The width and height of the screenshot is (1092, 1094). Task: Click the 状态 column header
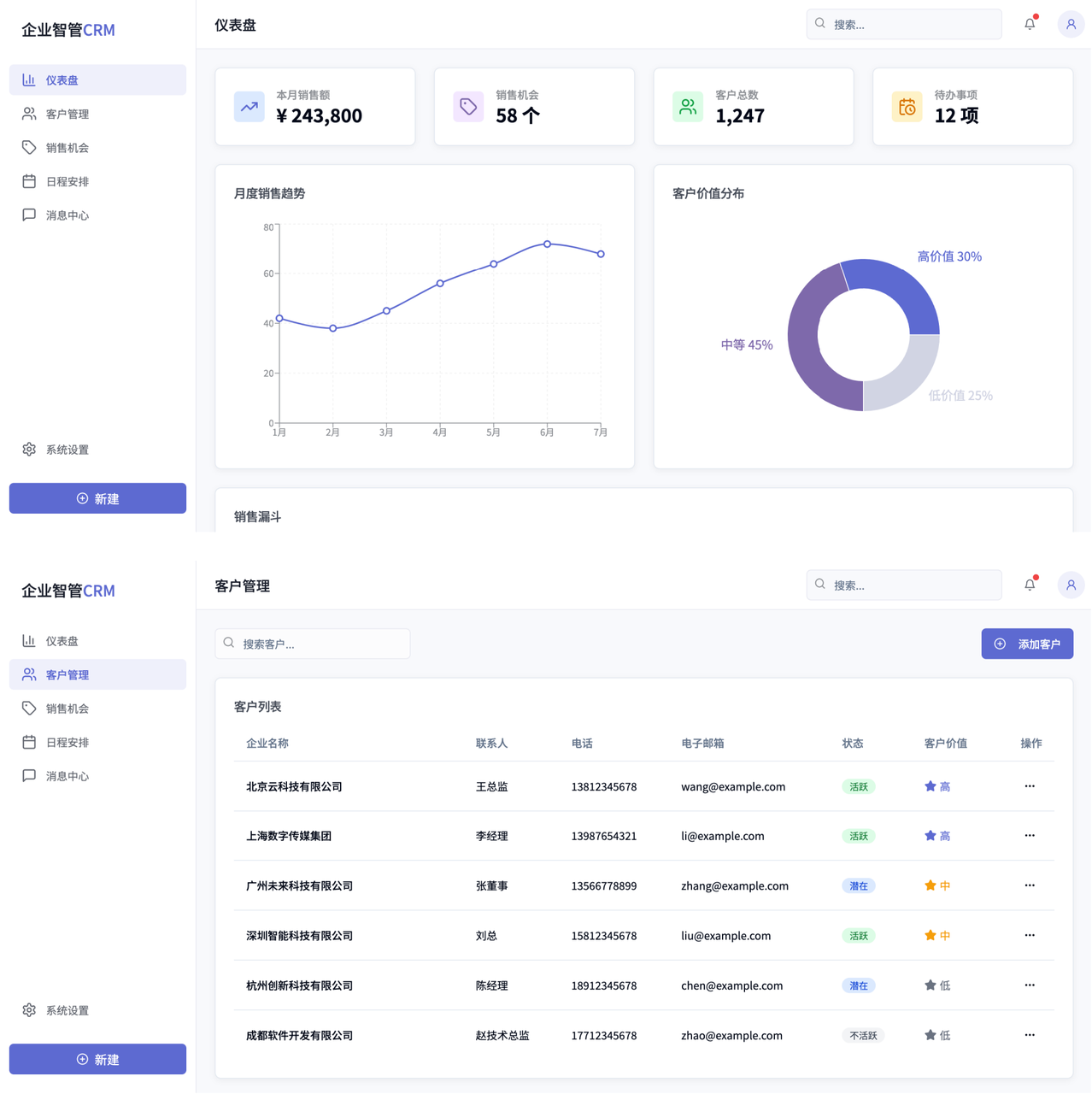pos(853,744)
